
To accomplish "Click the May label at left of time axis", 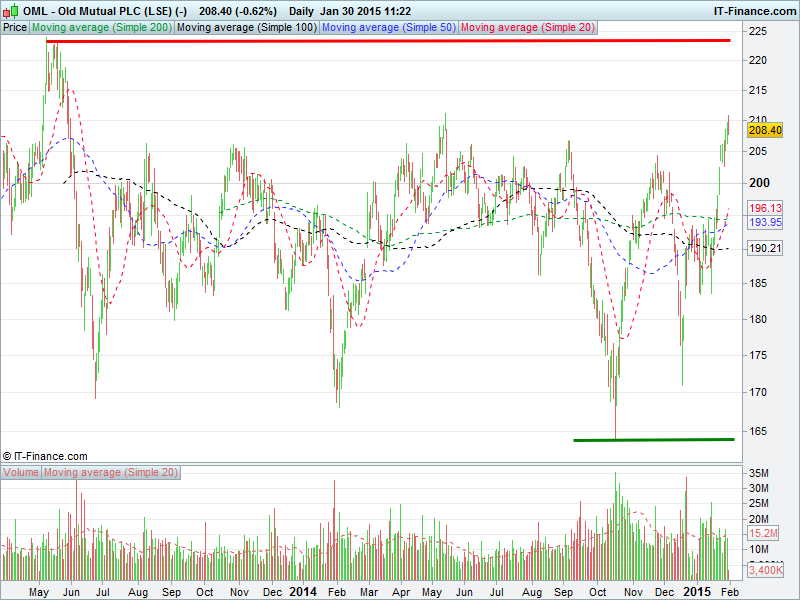I will 39,592.
